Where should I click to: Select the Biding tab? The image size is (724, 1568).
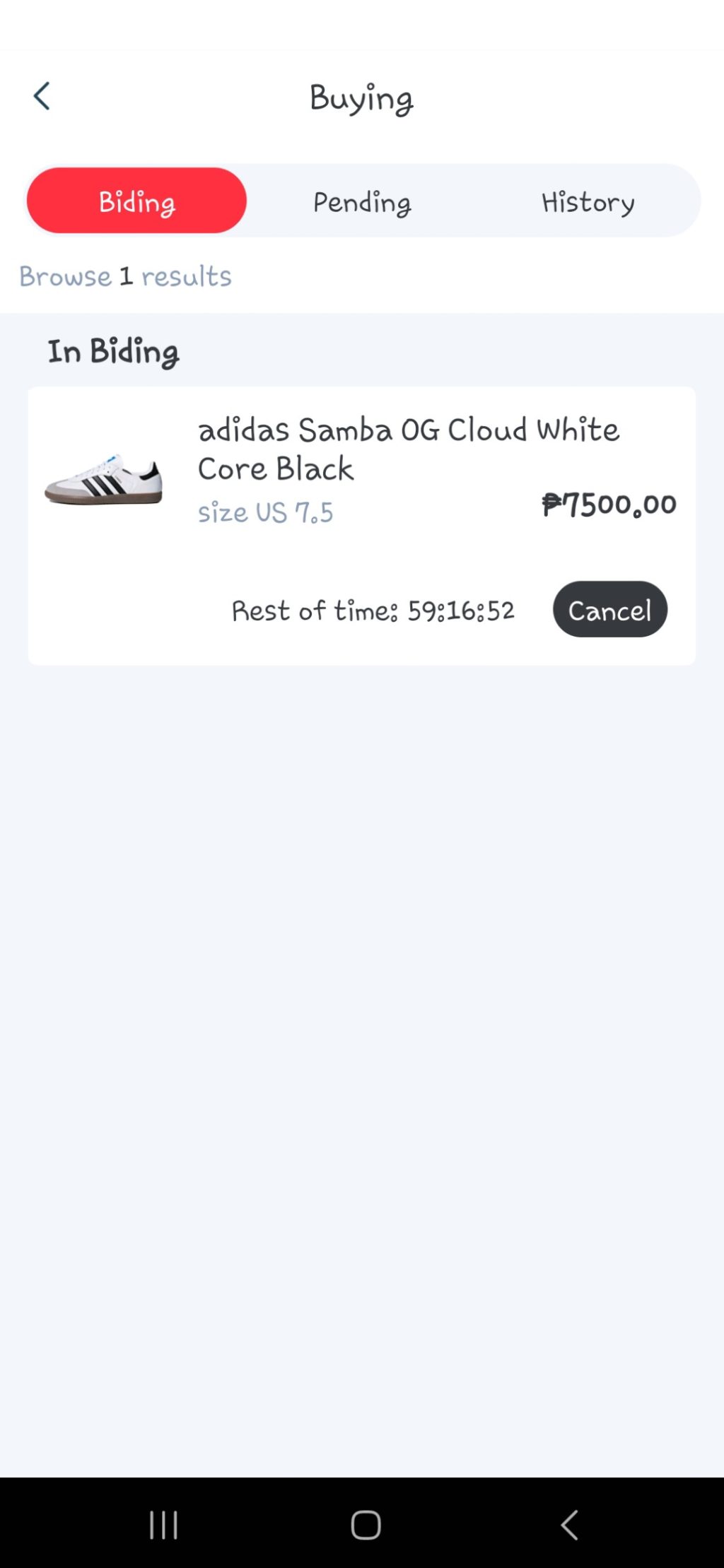click(136, 201)
